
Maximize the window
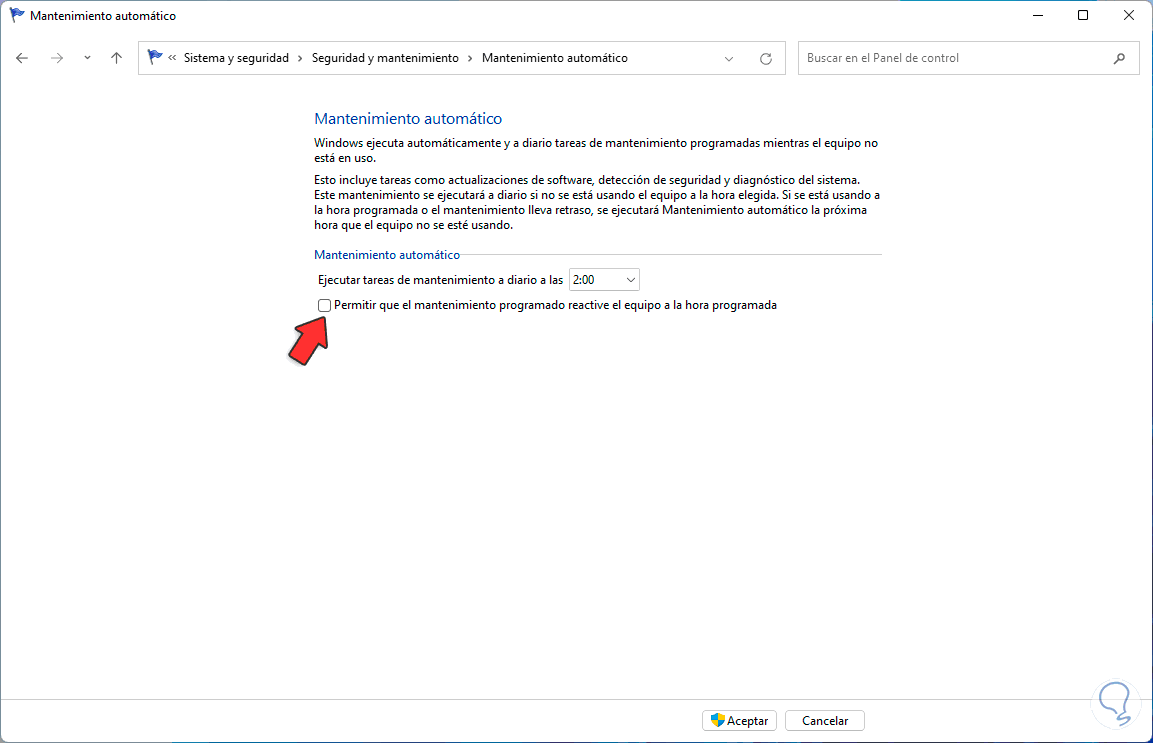(x=1082, y=15)
